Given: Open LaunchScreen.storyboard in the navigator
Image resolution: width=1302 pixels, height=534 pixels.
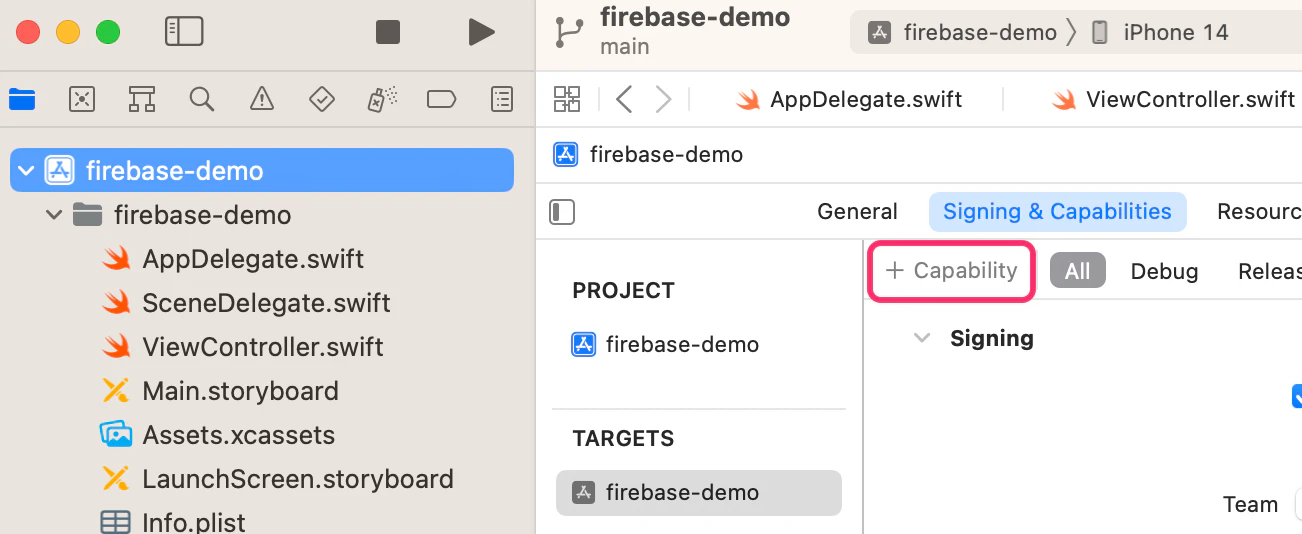Looking at the screenshot, I should pos(298,479).
